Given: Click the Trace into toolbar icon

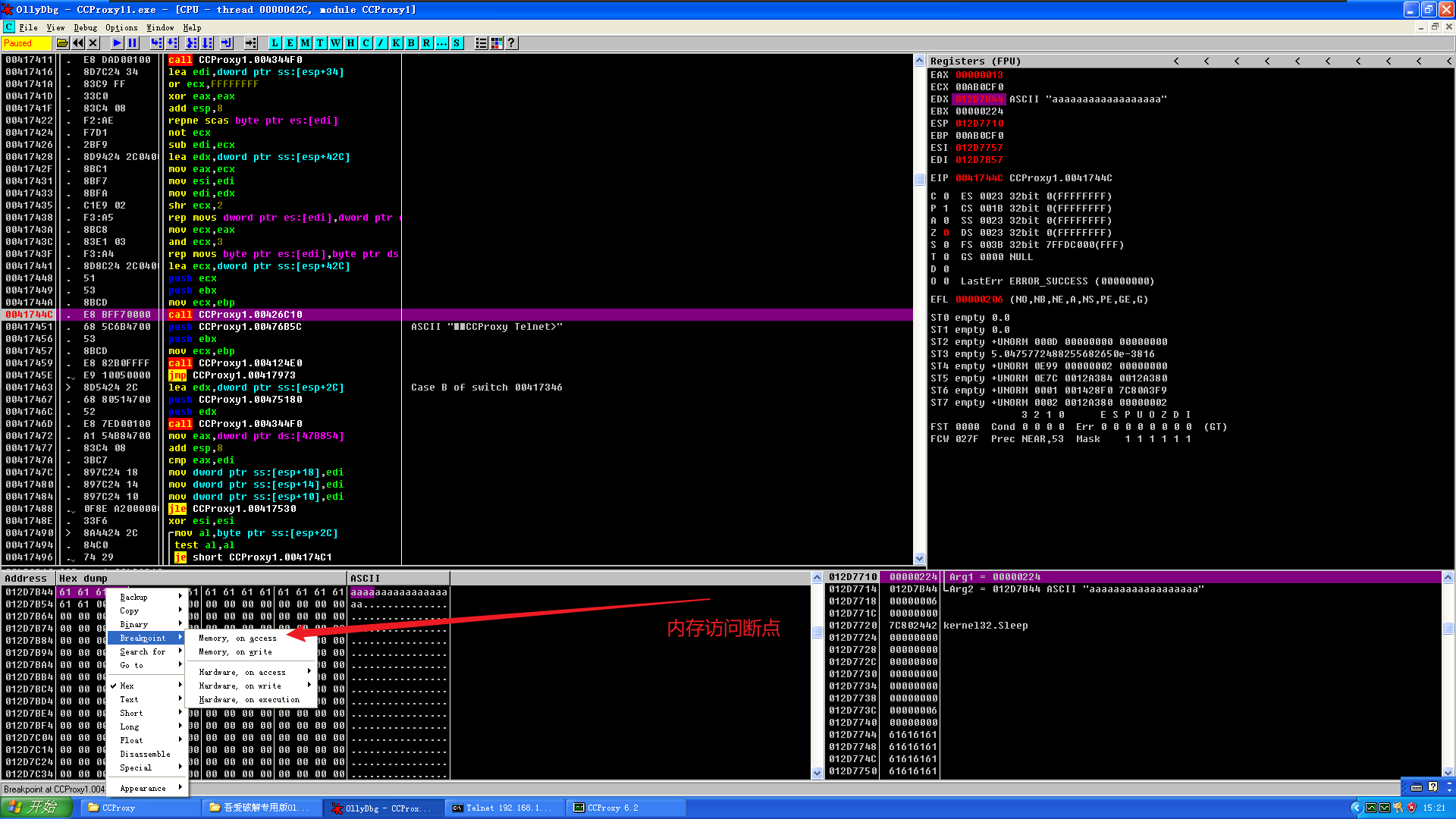Looking at the screenshot, I should coord(192,43).
